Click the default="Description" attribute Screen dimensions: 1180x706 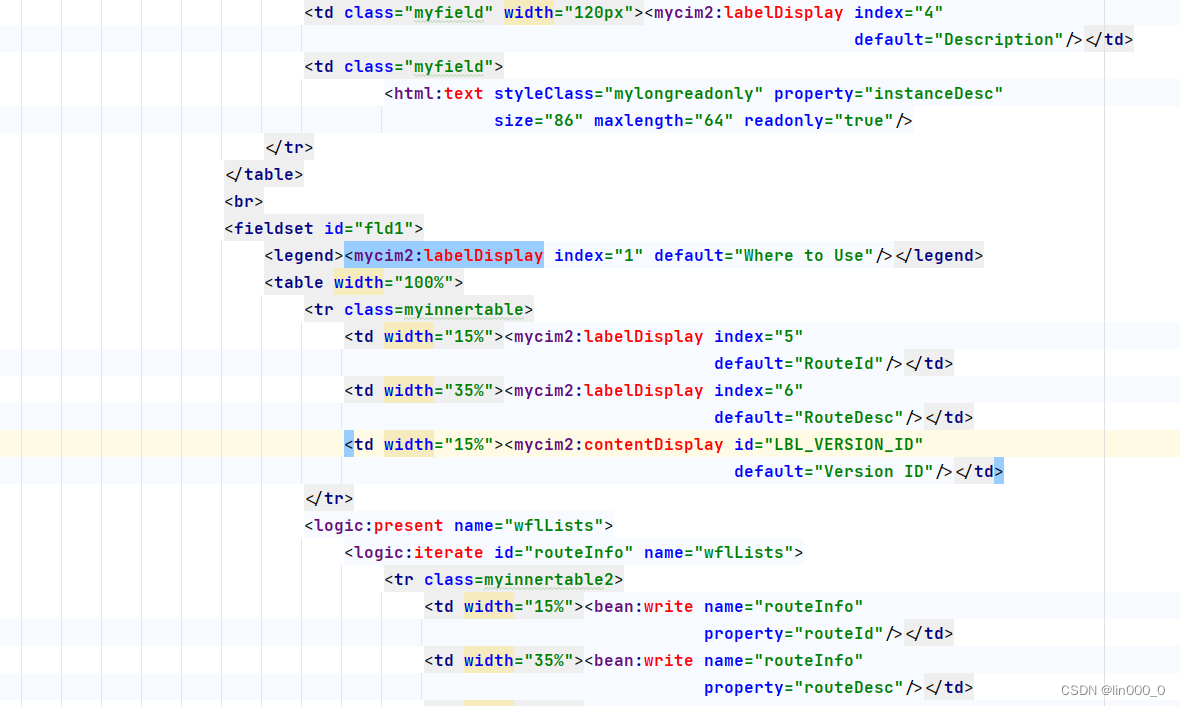959,39
